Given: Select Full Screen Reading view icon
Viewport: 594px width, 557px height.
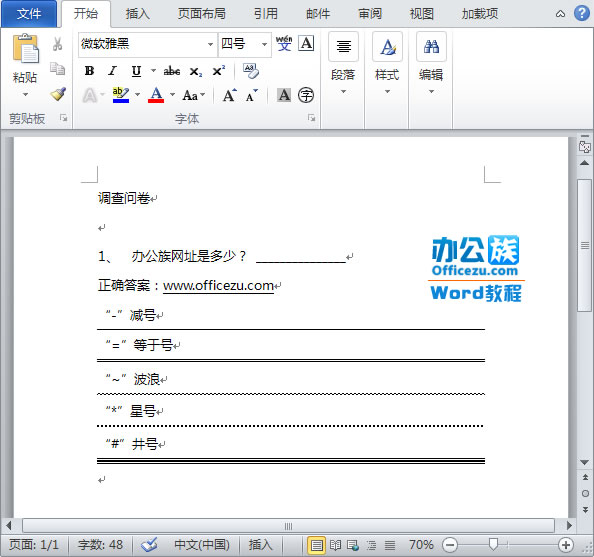Looking at the screenshot, I should tap(335, 546).
